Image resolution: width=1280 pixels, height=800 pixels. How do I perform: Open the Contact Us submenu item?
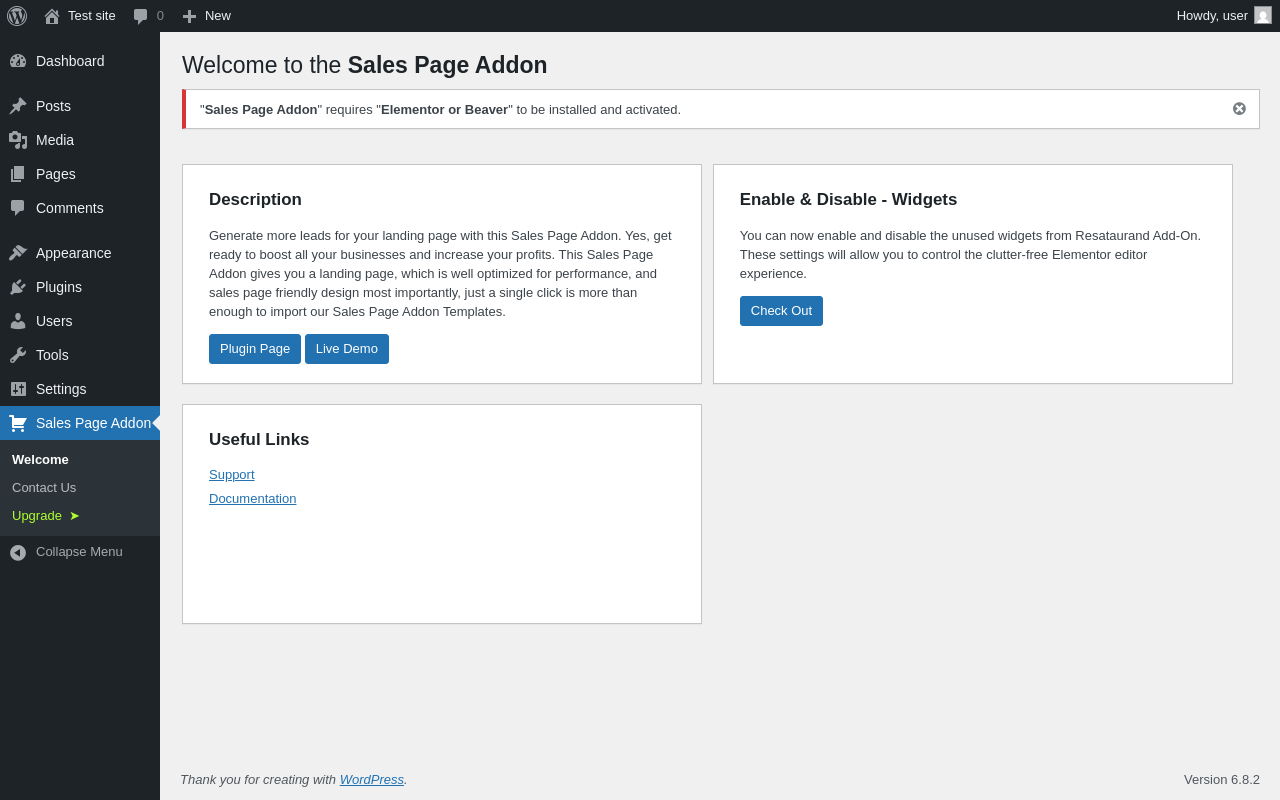[44, 488]
